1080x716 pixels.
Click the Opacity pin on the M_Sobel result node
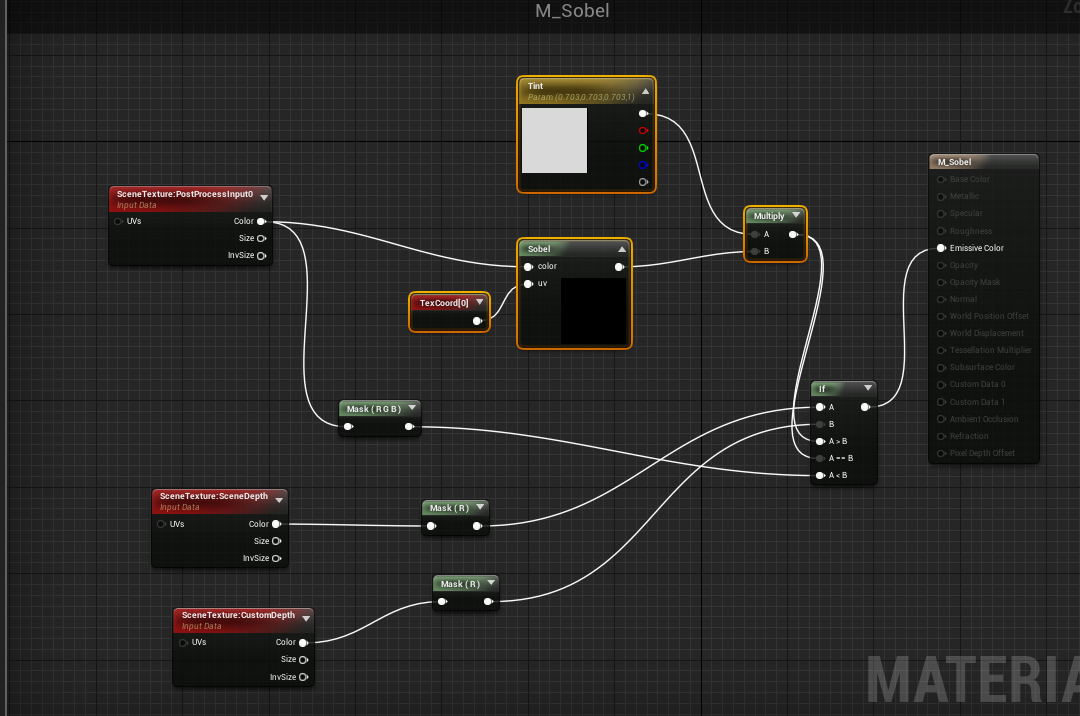coord(940,265)
